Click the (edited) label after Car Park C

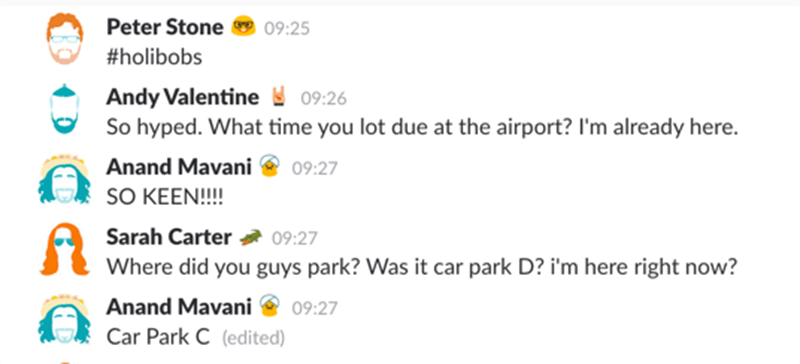click(x=253, y=338)
